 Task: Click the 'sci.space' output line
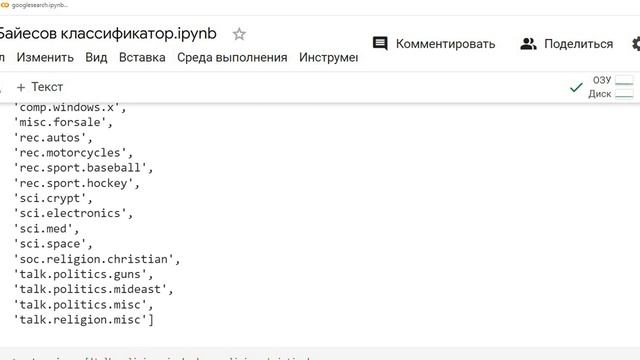[53, 244]
